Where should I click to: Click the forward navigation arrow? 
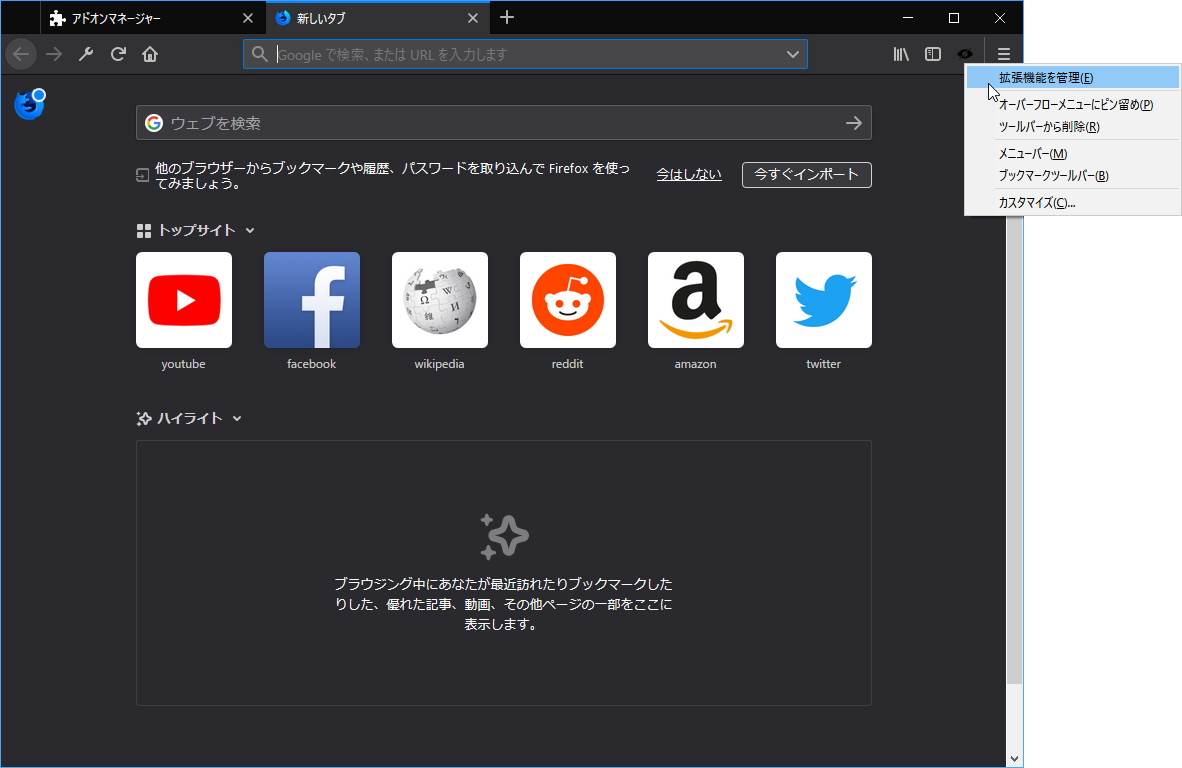click(53, 54)
